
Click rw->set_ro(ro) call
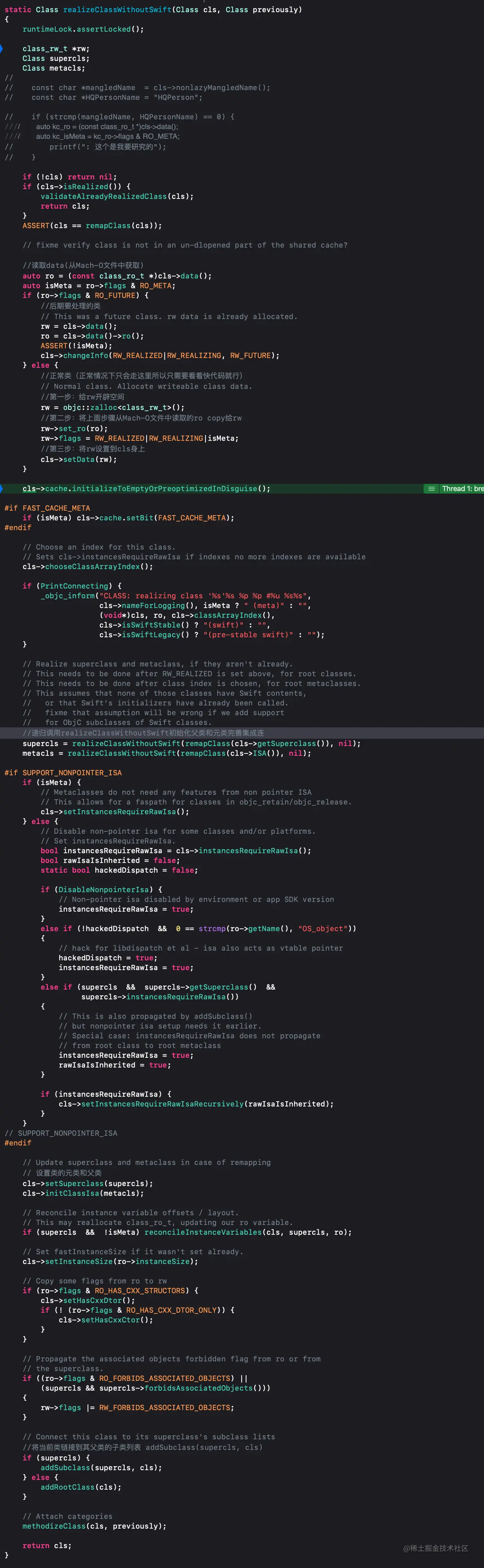click(74, 429)
